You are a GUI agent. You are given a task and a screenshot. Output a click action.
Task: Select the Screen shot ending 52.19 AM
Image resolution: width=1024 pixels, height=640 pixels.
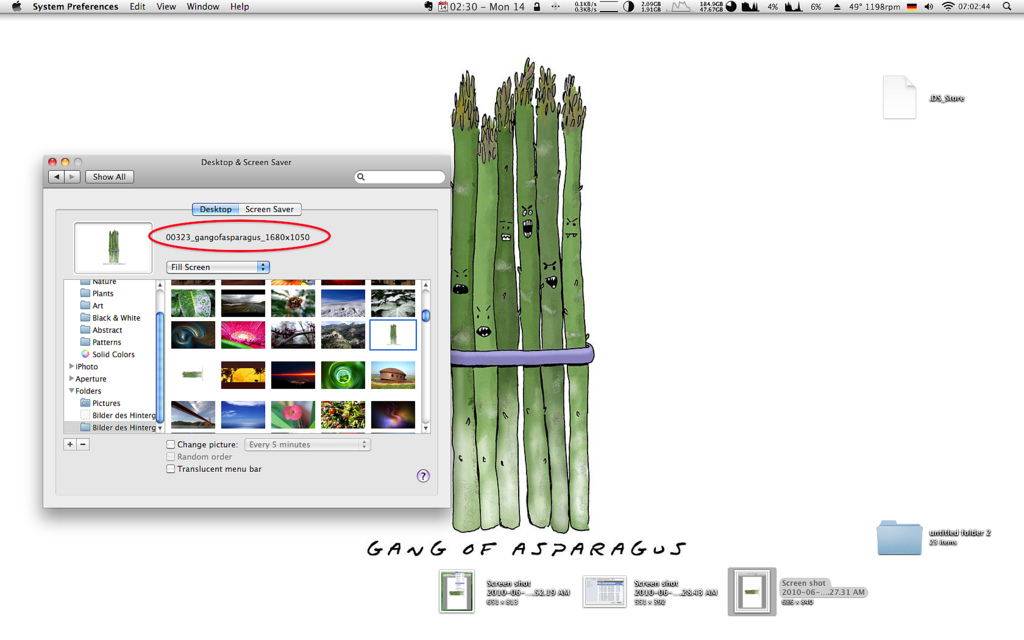point(456,592)
